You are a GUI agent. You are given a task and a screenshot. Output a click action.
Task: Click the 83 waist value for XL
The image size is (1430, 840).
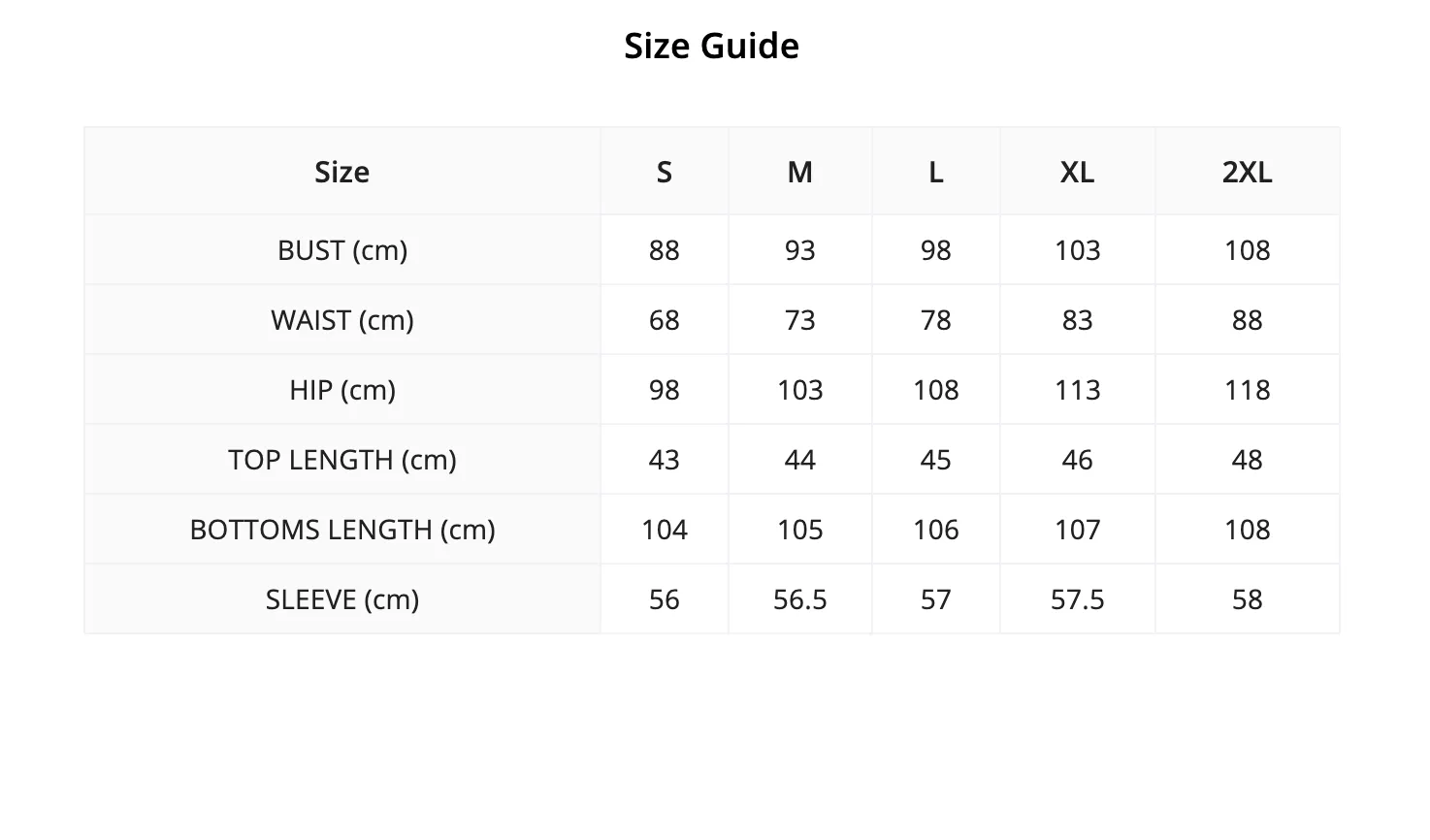pyautogui.click(x=1077, y=320)
